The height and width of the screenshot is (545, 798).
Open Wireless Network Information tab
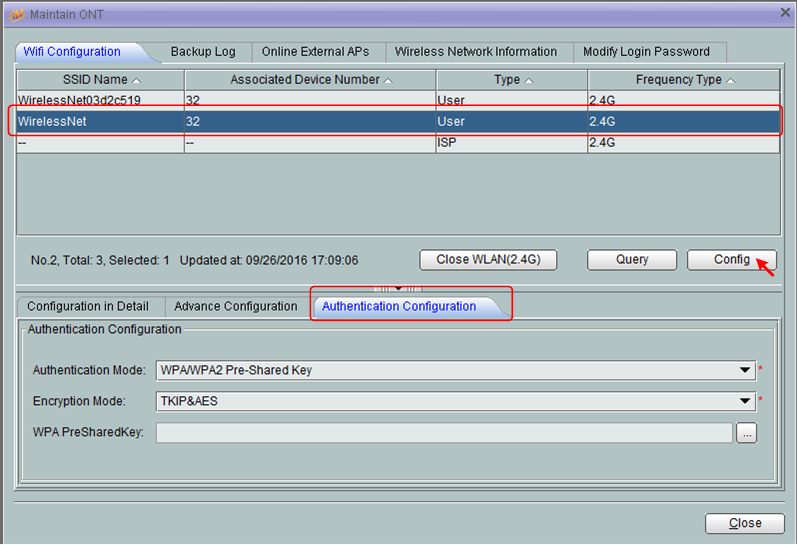coord(476,52)
